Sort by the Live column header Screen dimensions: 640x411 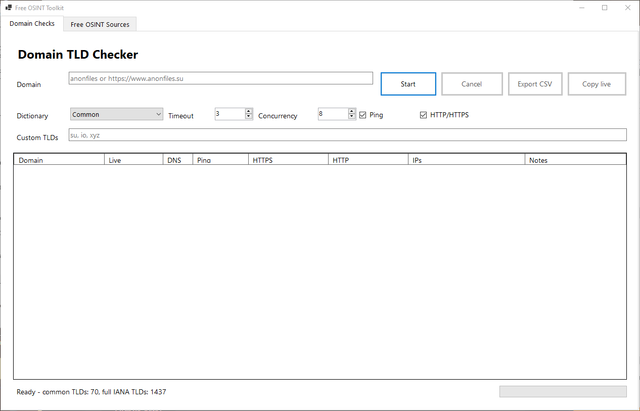[134, 160]
